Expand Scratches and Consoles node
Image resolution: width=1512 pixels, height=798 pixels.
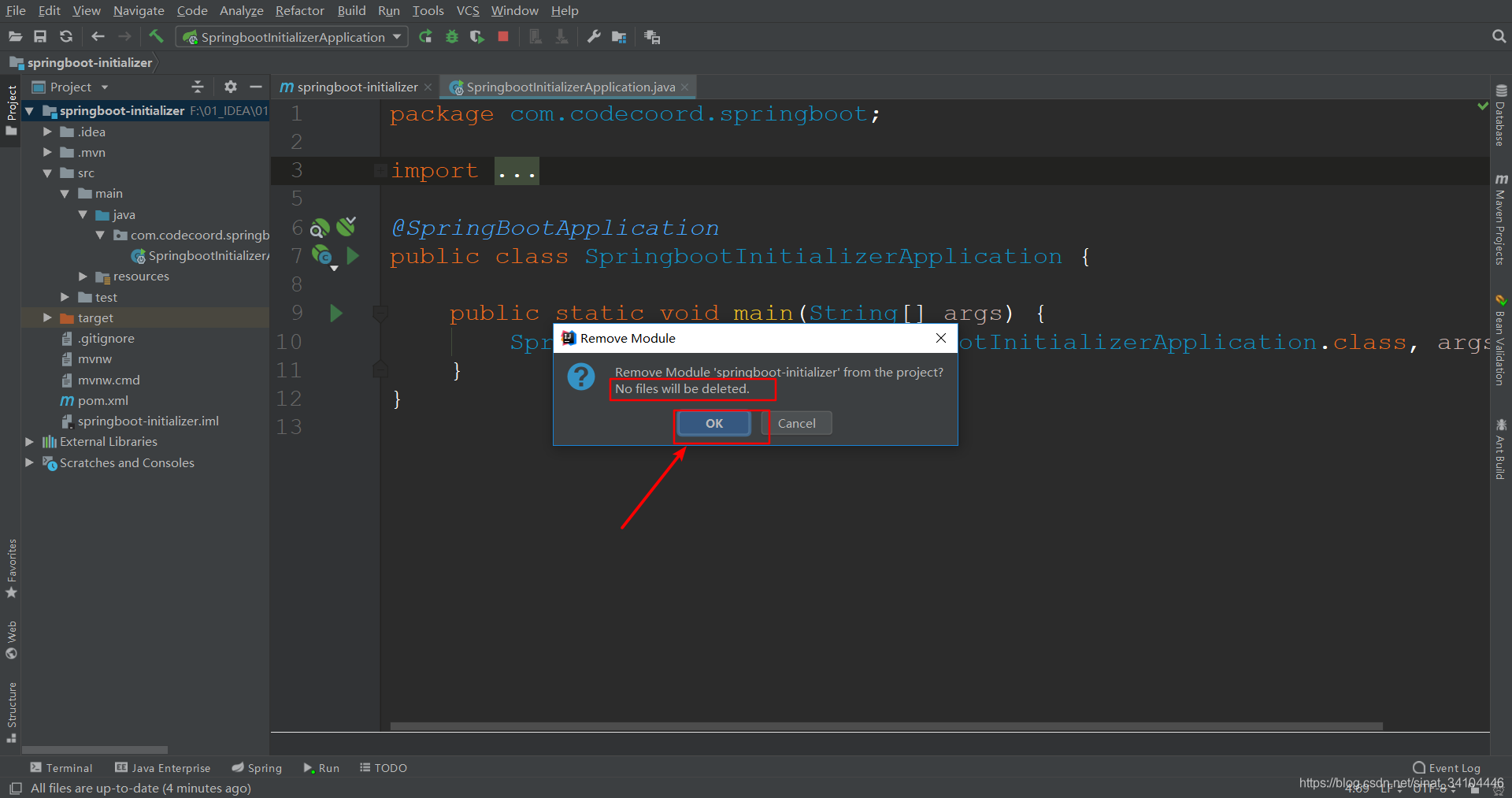(29, 462)
